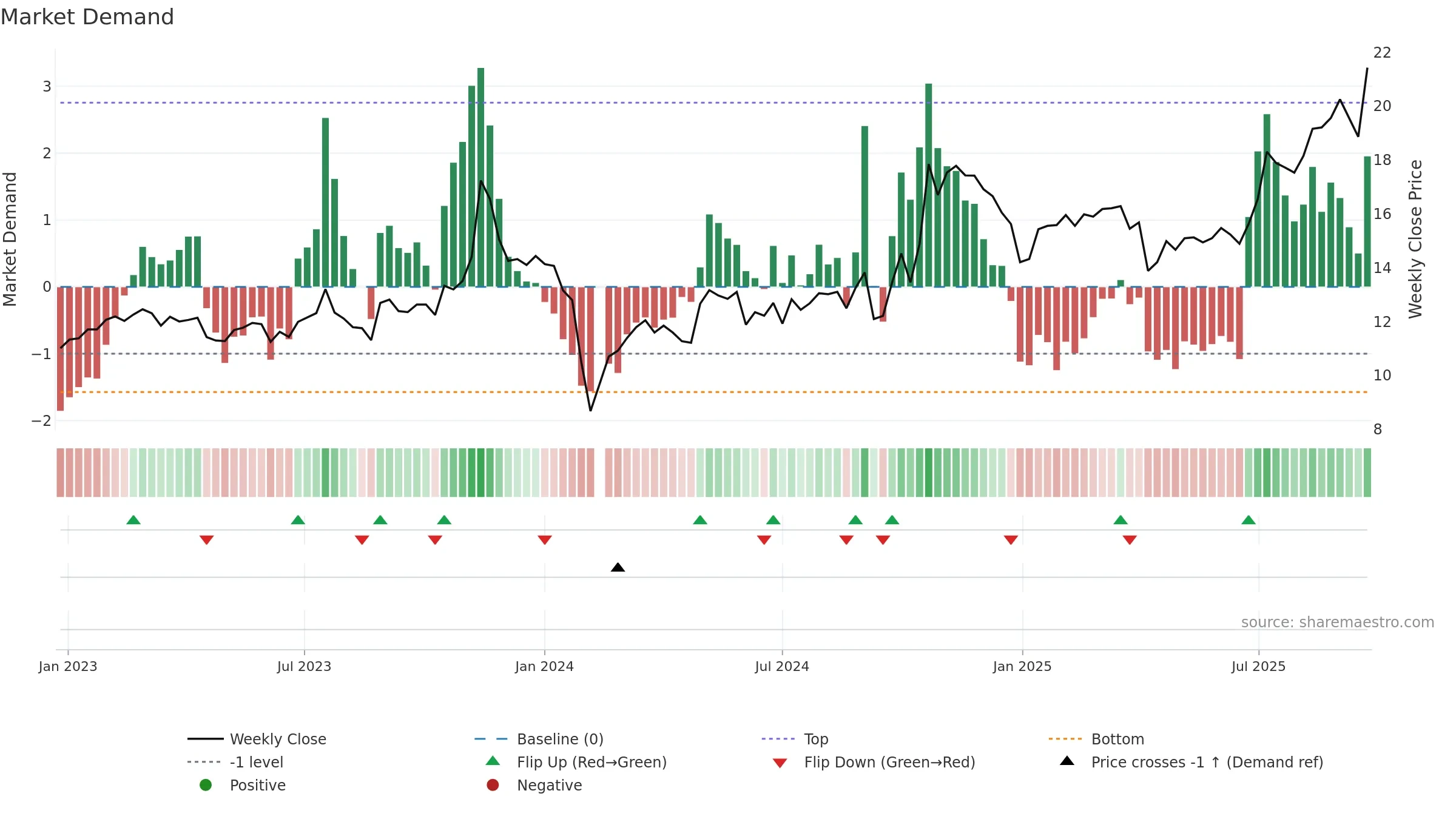Click the Jan 2025 x-axis label

[x=1022, y=666]
